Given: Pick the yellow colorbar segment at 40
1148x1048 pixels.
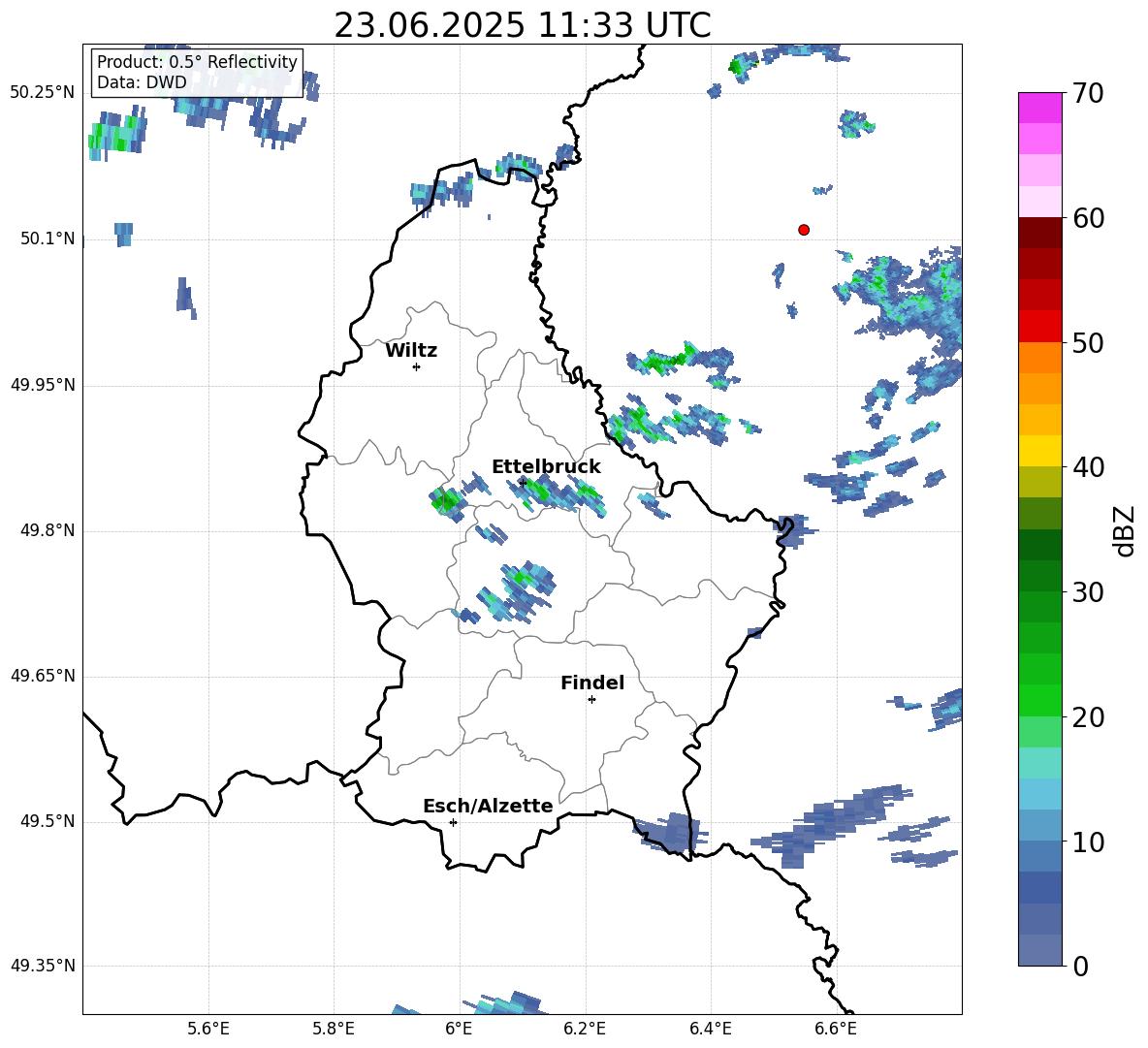Looking at the screenshot, I should coord(1039,452).
